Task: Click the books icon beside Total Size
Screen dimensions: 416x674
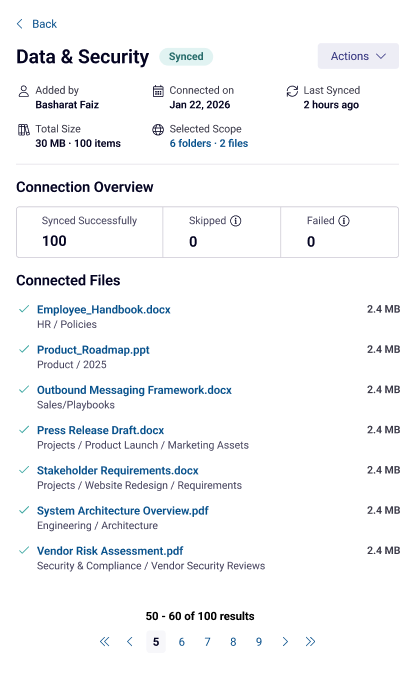Action: pos(24,129)
